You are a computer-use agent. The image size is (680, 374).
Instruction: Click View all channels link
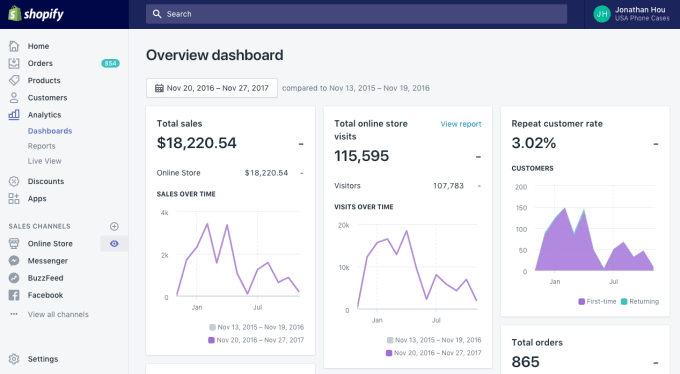[x=58, y=314]
